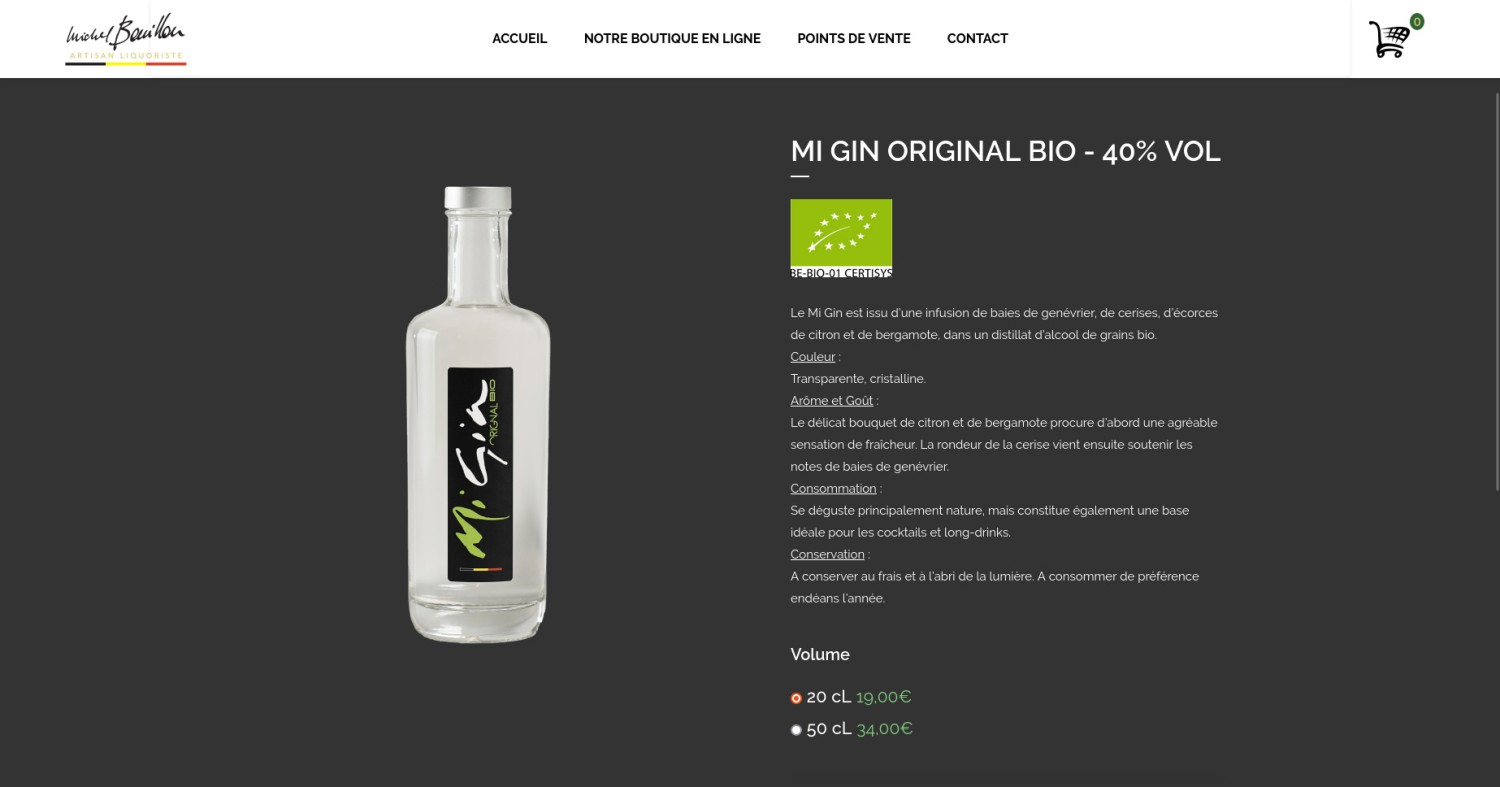Click the Mi Gin label on the bottle
The image size is (1500, 787).
tap(480, 474)
